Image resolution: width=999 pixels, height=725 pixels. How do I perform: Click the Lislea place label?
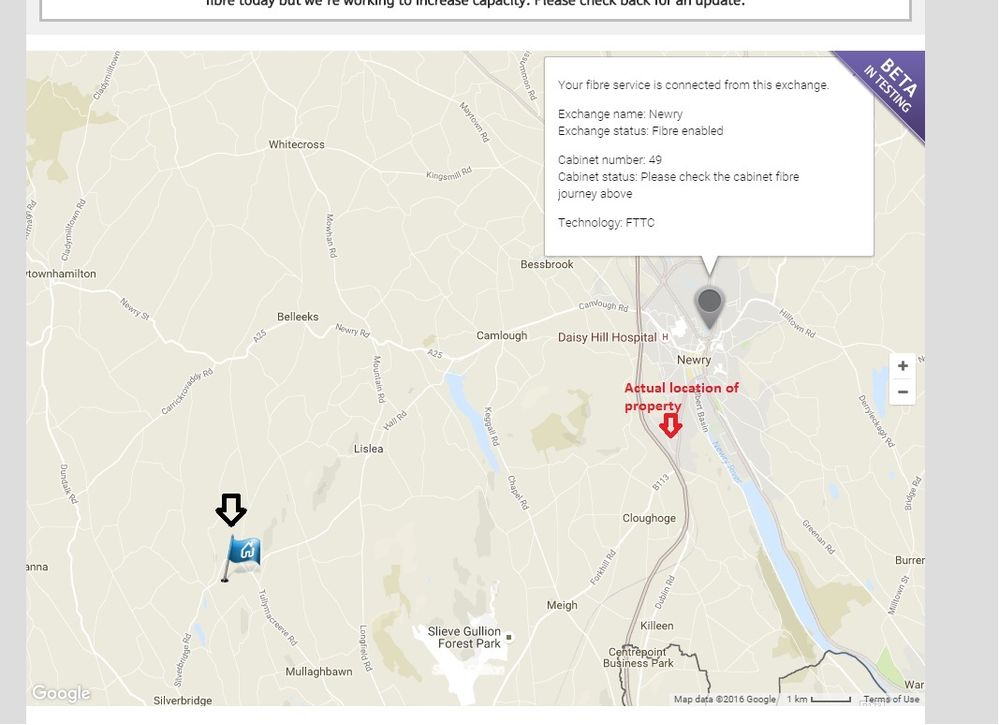[368, 449]
